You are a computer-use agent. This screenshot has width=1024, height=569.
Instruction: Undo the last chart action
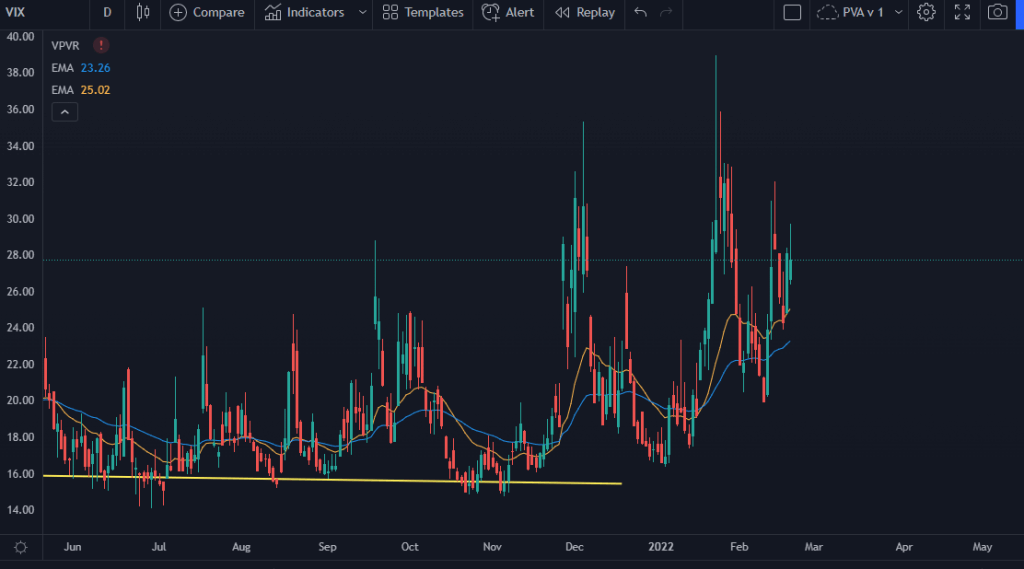point(641,12)
